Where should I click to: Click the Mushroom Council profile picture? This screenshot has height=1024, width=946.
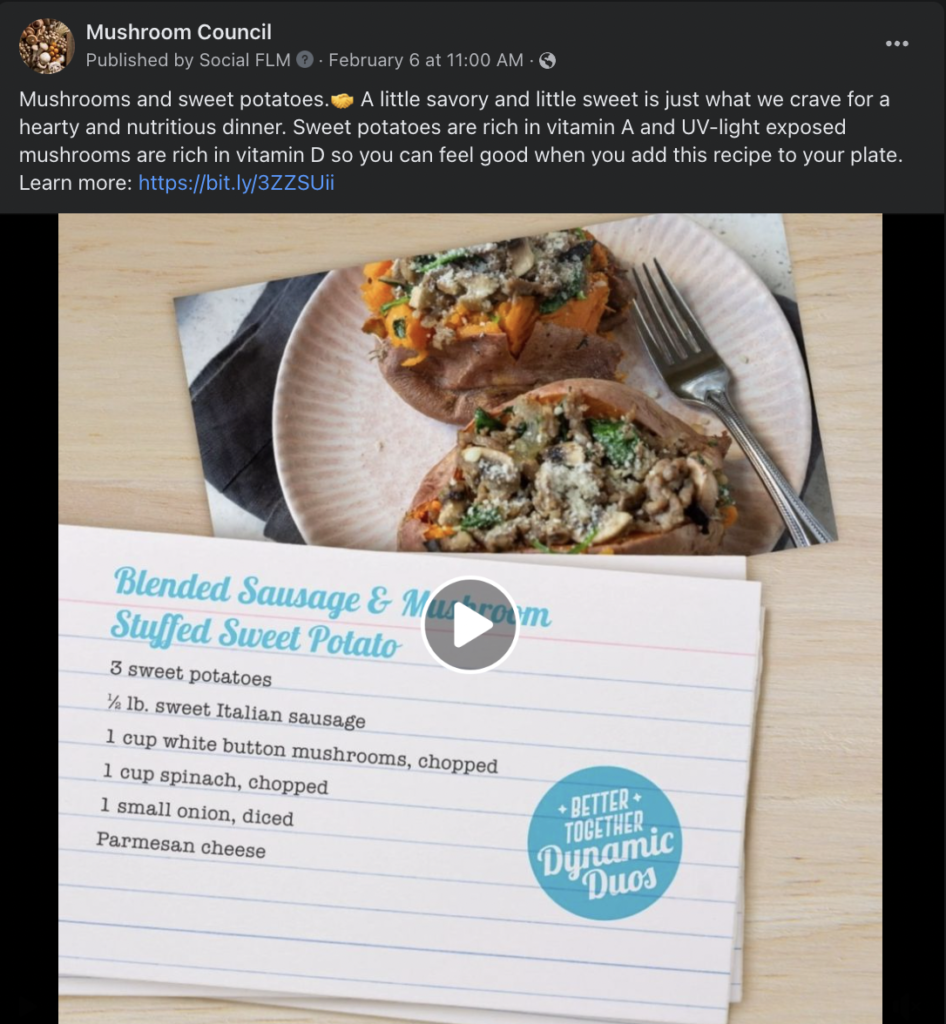click(46, 46)
